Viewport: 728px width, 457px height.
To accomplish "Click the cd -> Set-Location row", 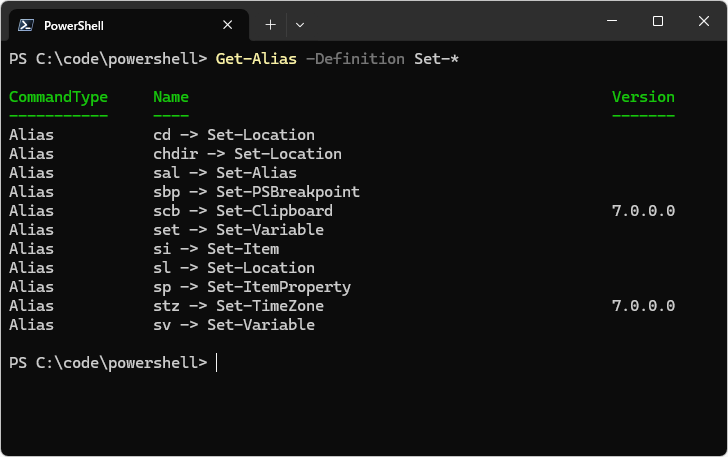I will coord(234,135).
